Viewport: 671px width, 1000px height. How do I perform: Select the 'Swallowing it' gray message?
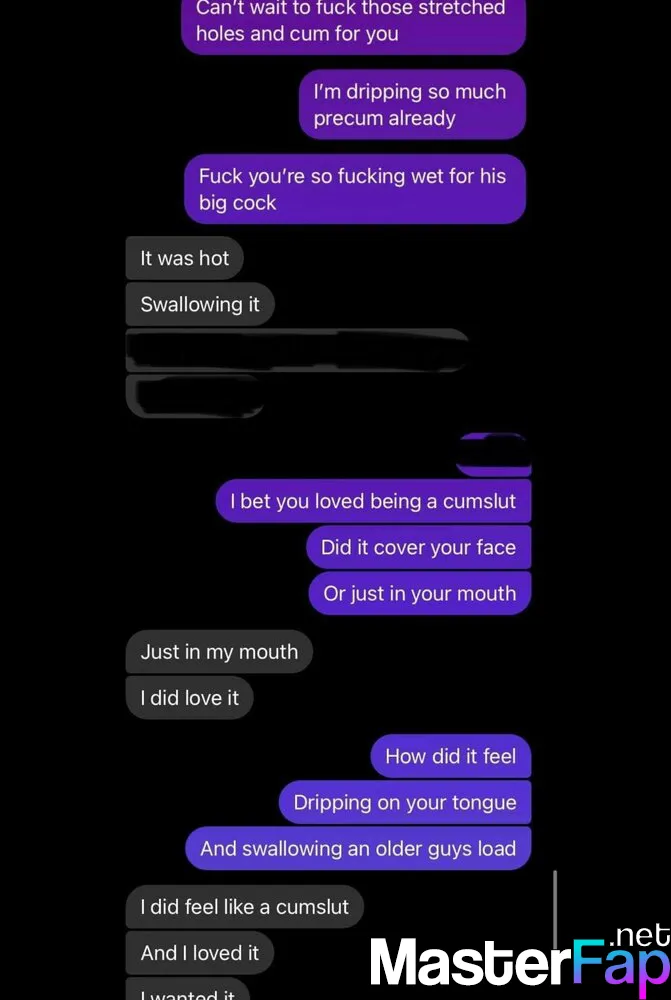200,304
